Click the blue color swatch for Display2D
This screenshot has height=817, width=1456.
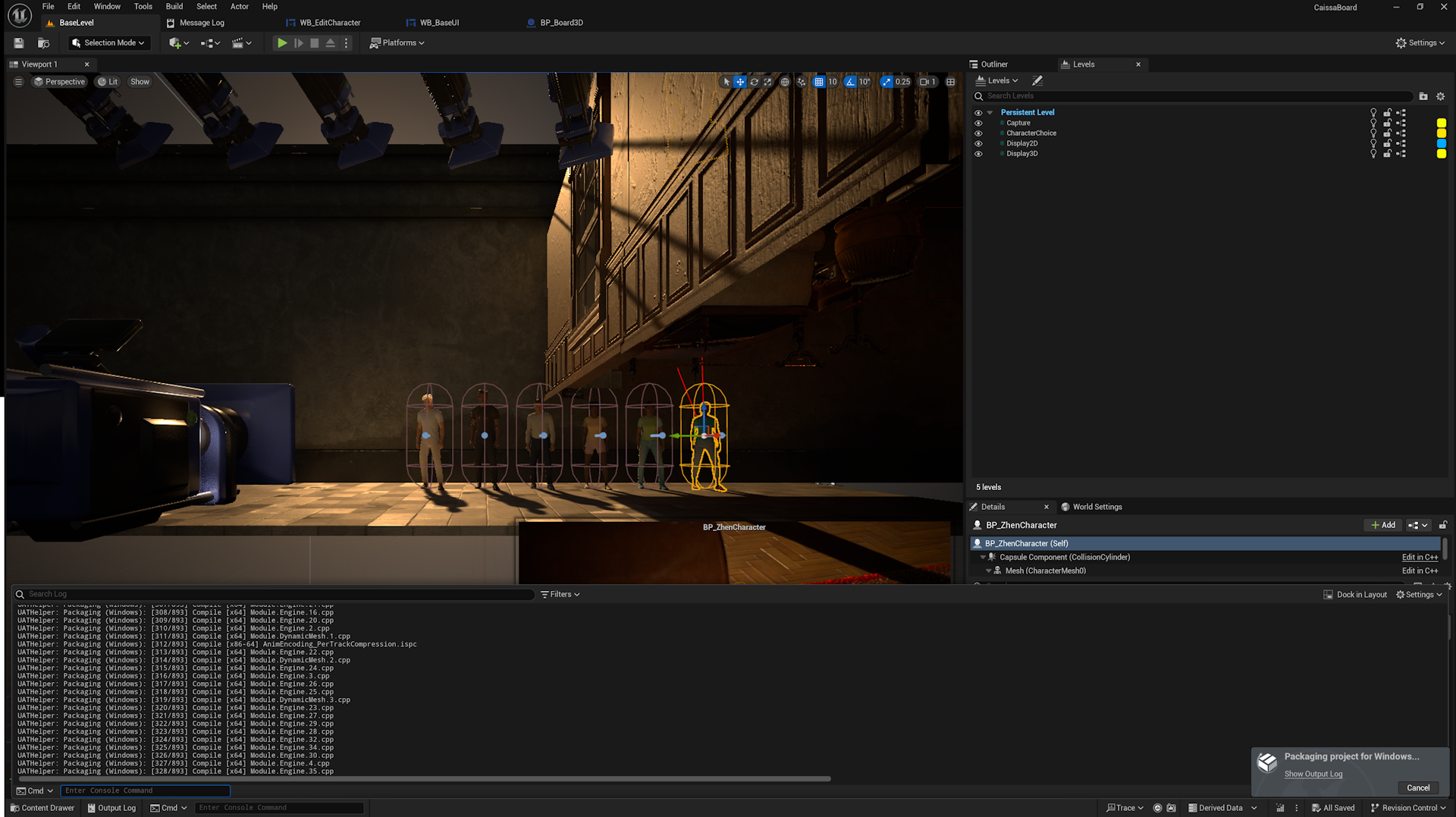[x=1441, y=143]
